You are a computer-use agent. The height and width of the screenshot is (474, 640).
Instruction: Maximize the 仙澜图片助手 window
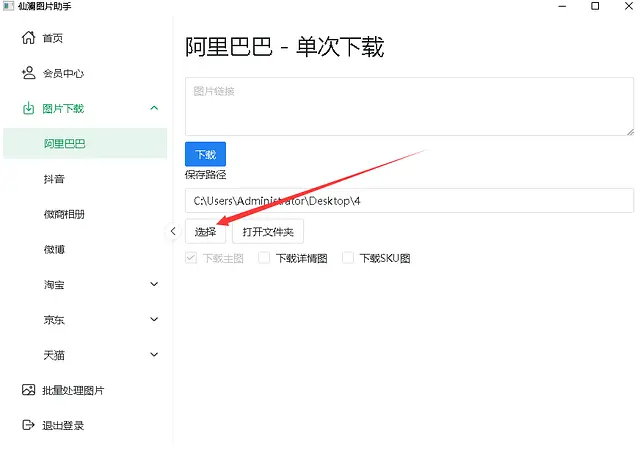click(595, 6)
